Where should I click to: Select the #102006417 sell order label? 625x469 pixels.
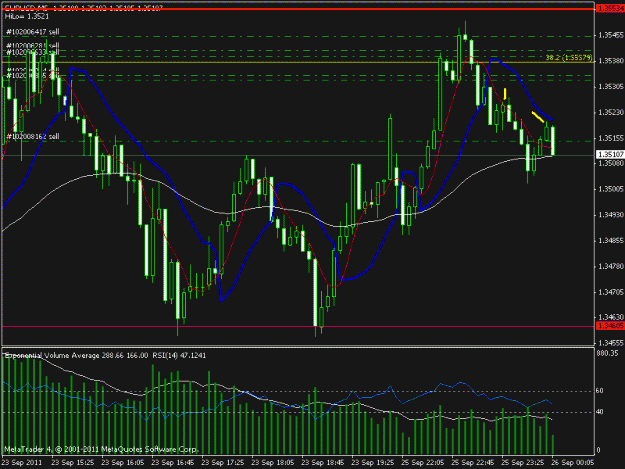[33, 32]
